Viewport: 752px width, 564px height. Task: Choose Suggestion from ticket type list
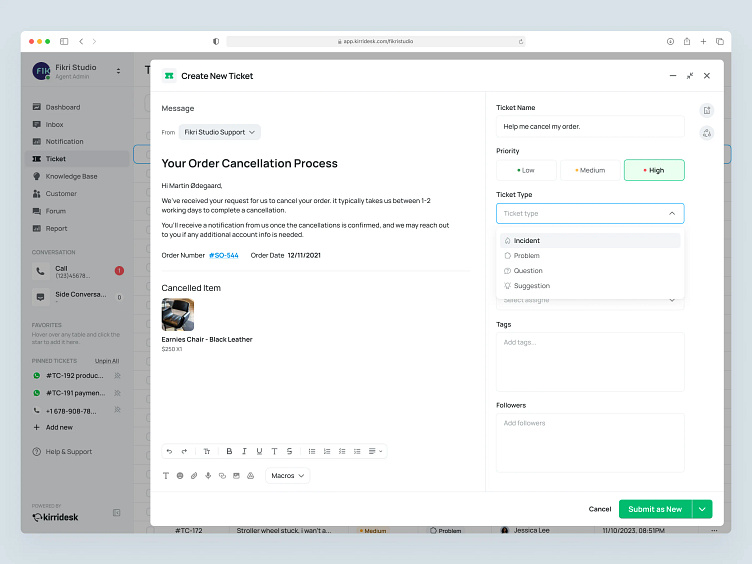tap(590, 286)
